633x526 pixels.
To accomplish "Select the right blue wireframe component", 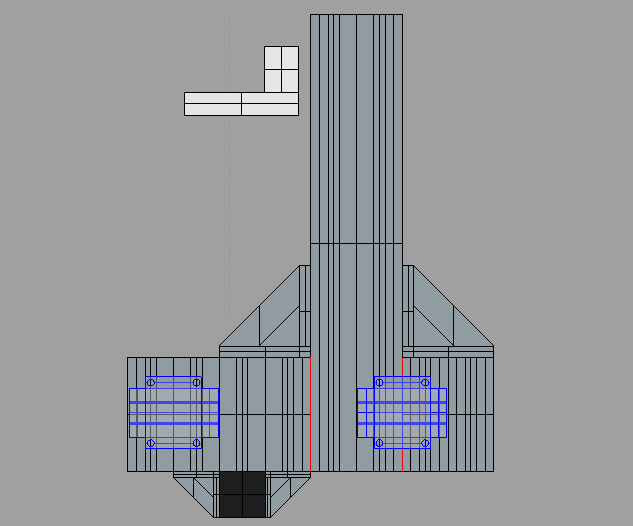I will coord(402,412).
